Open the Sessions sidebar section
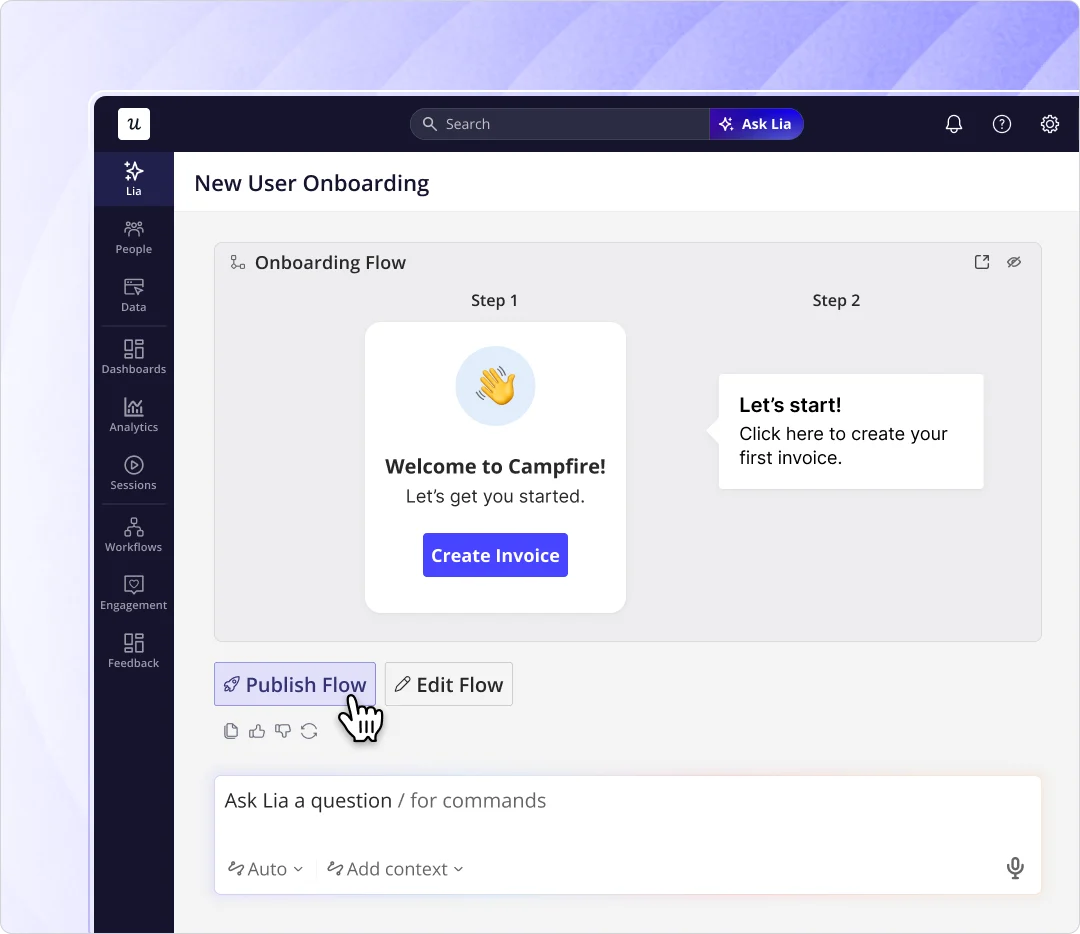This screenshot has height=934, width=1080. pos(134,473)
